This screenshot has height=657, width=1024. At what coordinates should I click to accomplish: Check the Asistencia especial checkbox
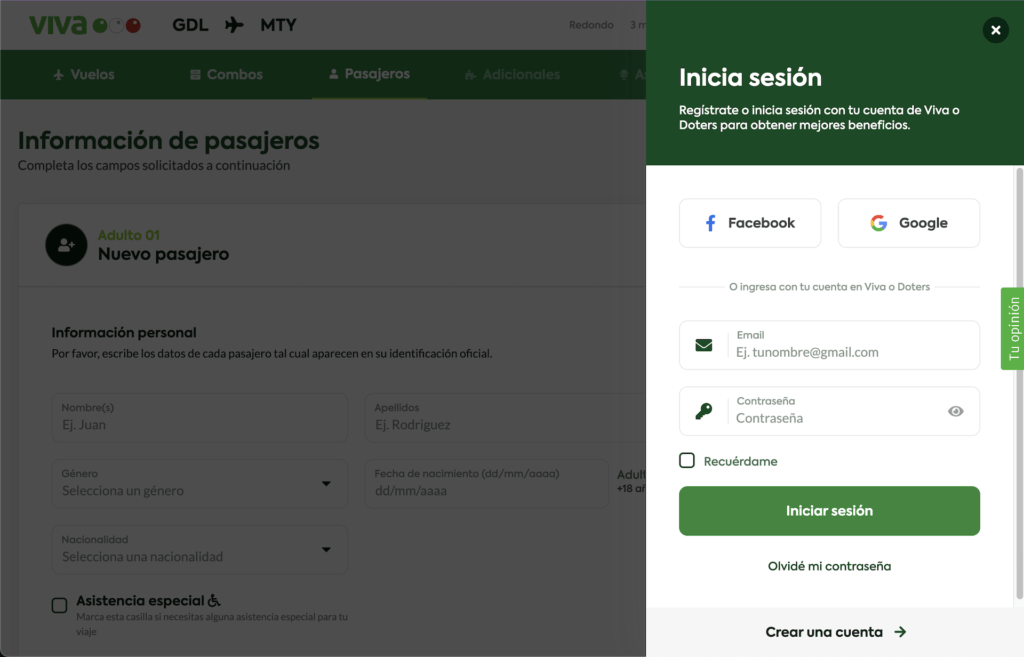[59, 605]
